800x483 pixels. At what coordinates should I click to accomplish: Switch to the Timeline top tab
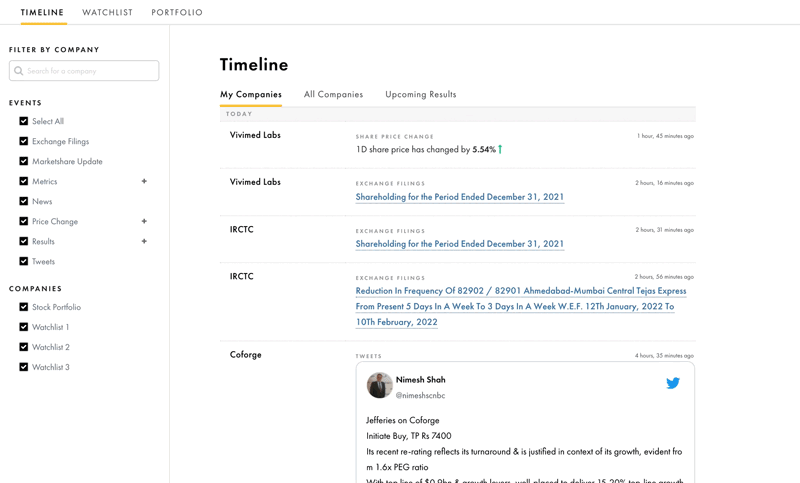(x=42, y=12)
